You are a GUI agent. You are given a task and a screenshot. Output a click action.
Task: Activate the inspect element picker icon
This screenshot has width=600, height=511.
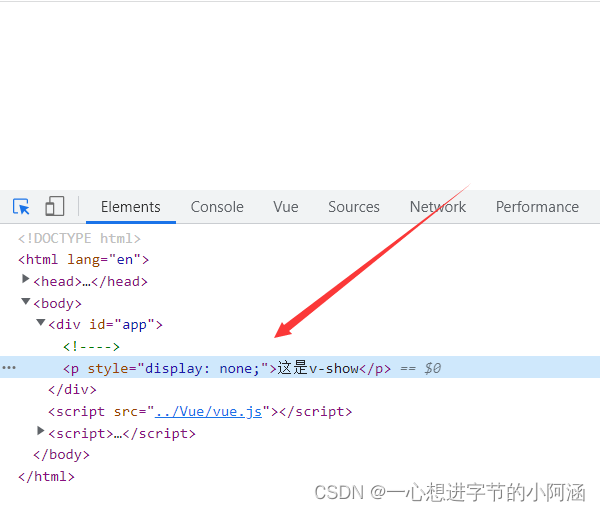21,207
